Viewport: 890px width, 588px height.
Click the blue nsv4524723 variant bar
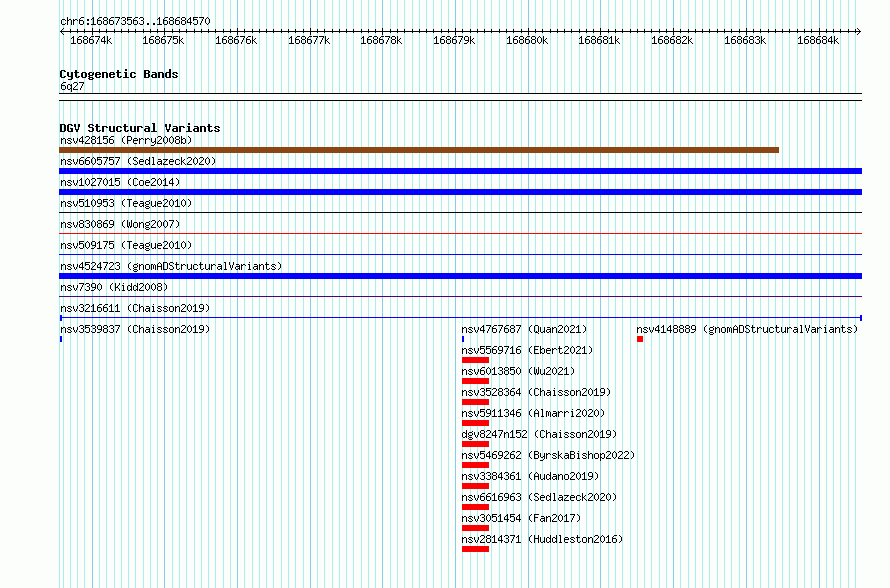[x=460, y=276]
